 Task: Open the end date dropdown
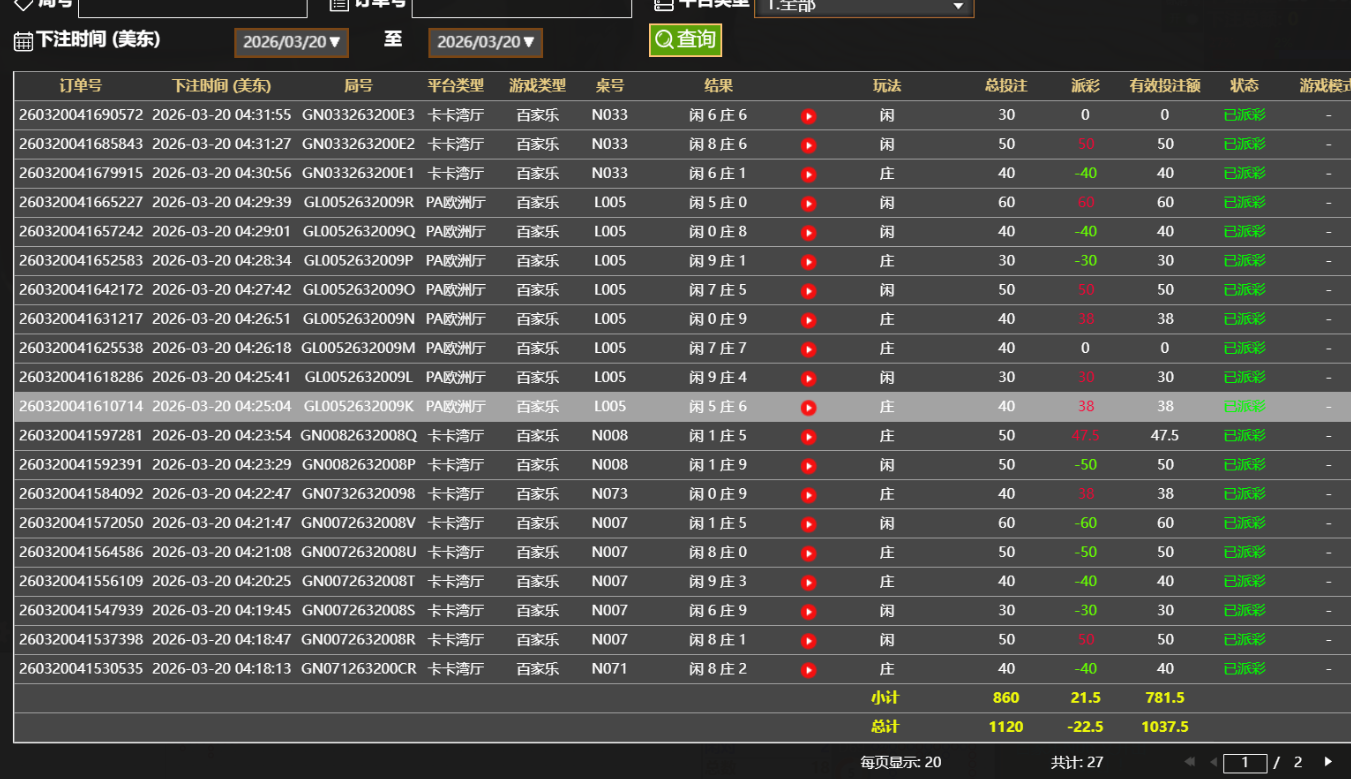(485, 42)
